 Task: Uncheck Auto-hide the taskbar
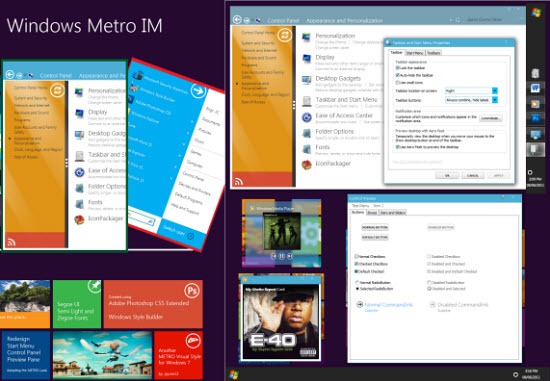tap(398, 75)
